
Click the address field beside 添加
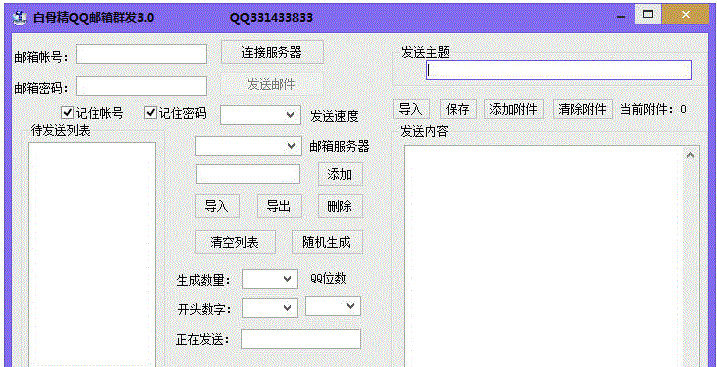point(248,174)
